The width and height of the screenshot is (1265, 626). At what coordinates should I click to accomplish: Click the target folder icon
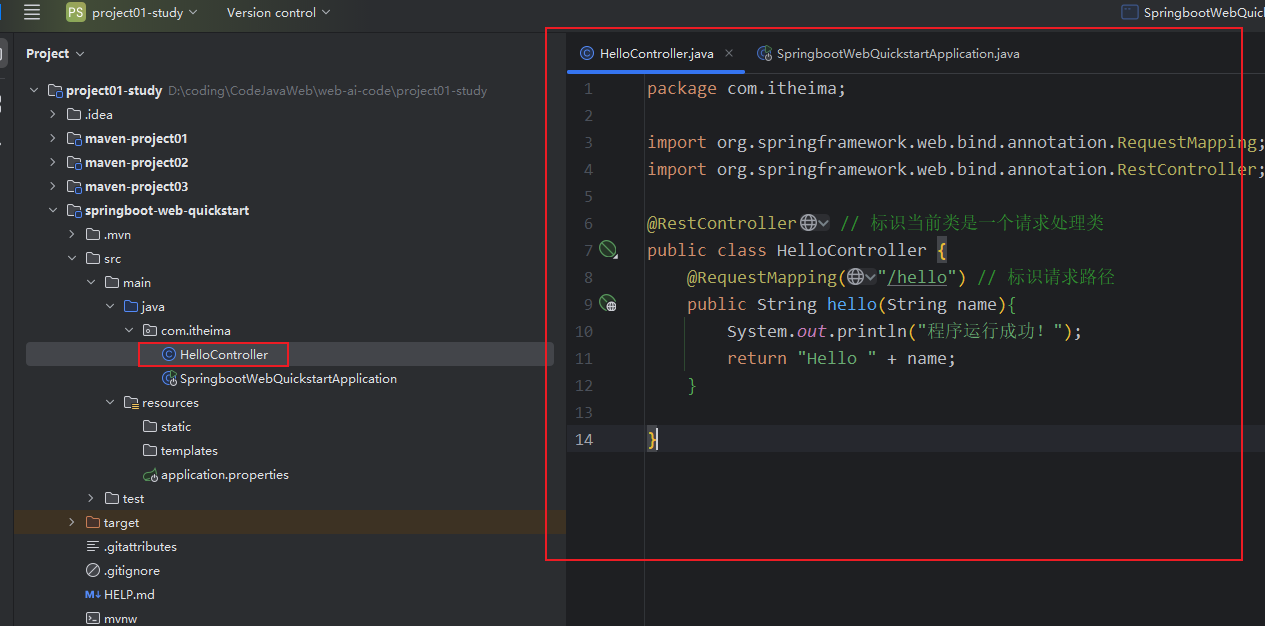click(93, 522)
